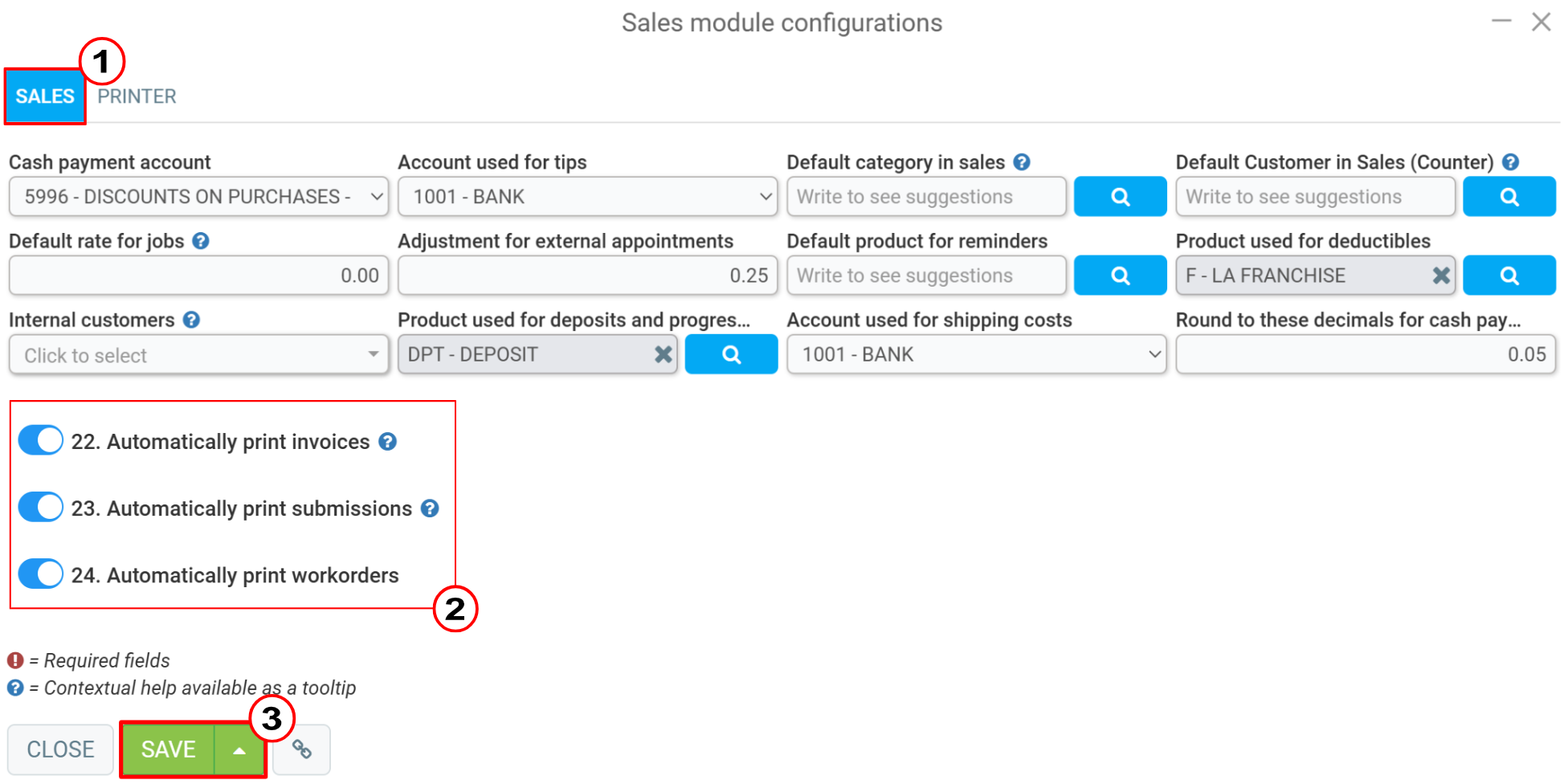Screen dimensions: 1568x784
Task: Click the chain link icon button
Action: coord(301,749)
